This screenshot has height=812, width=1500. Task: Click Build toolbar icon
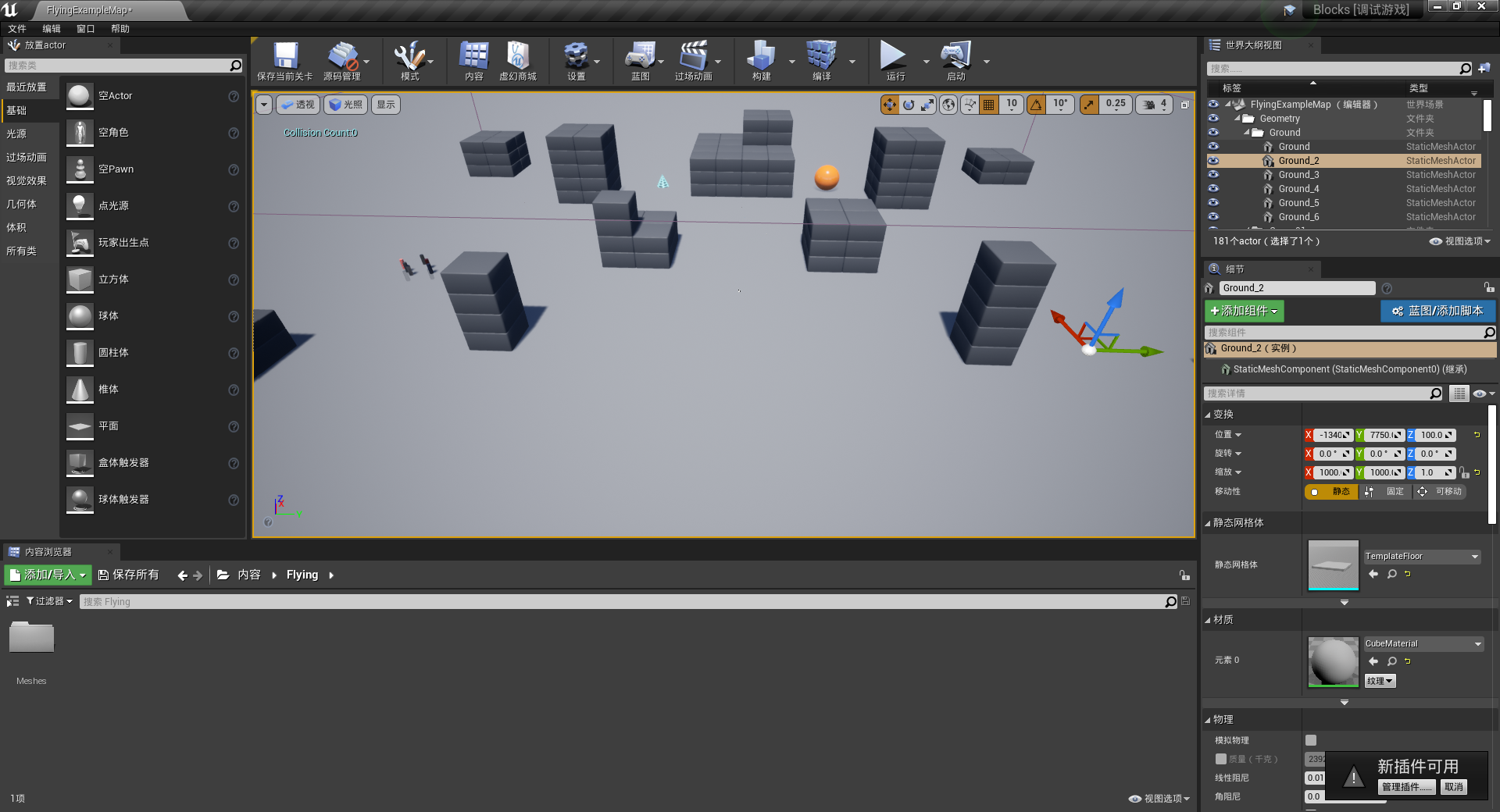click(762, 61)
